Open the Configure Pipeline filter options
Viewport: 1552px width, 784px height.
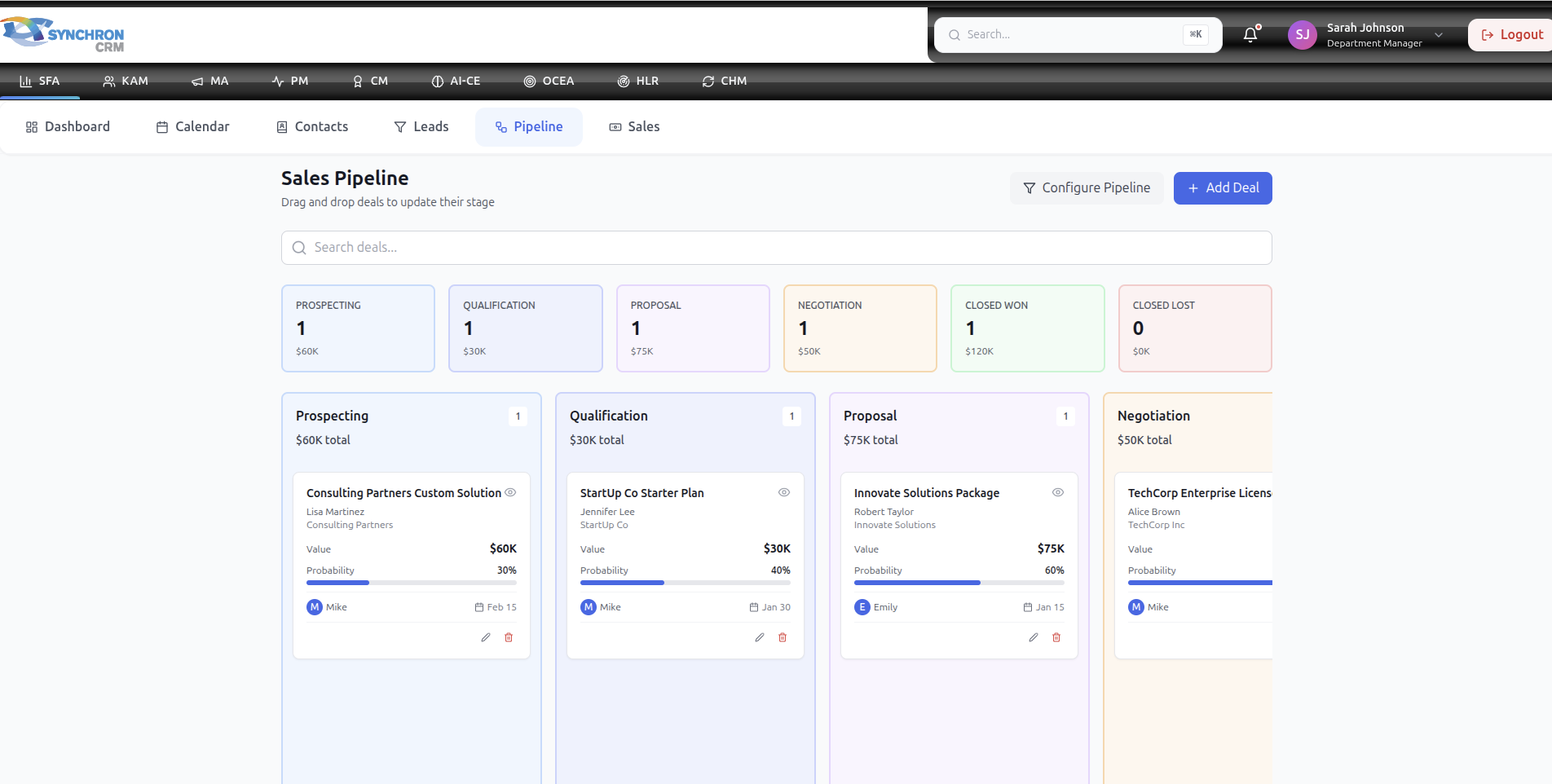[1087, 188]
